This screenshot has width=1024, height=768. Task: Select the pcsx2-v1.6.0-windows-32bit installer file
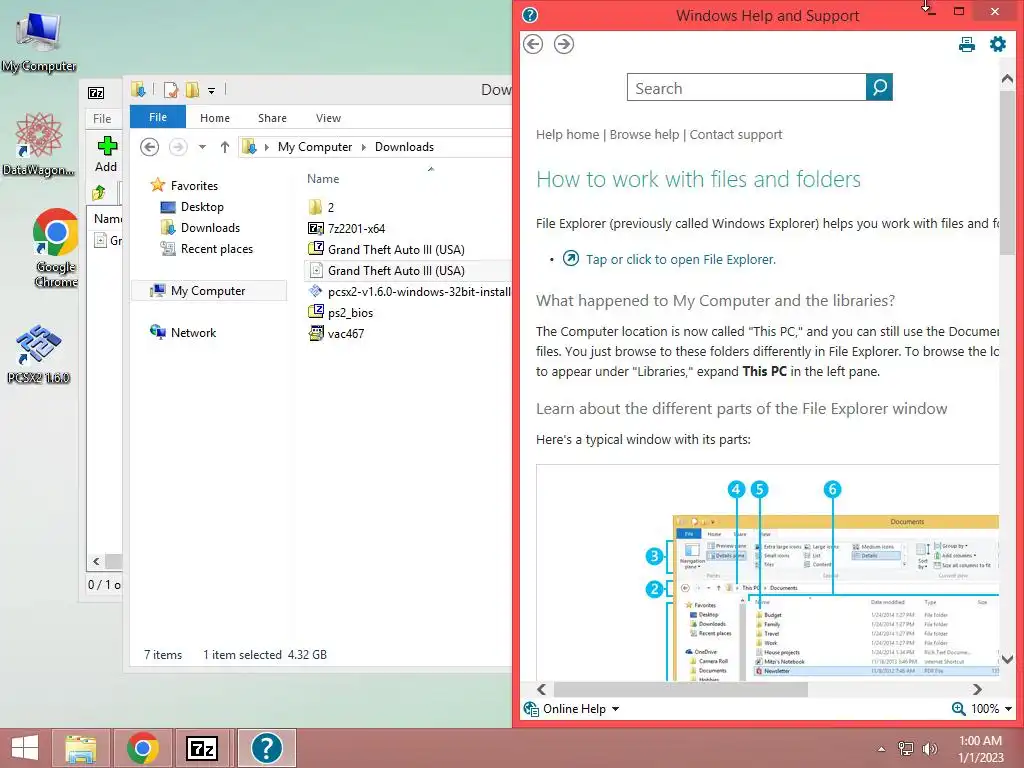409,291
